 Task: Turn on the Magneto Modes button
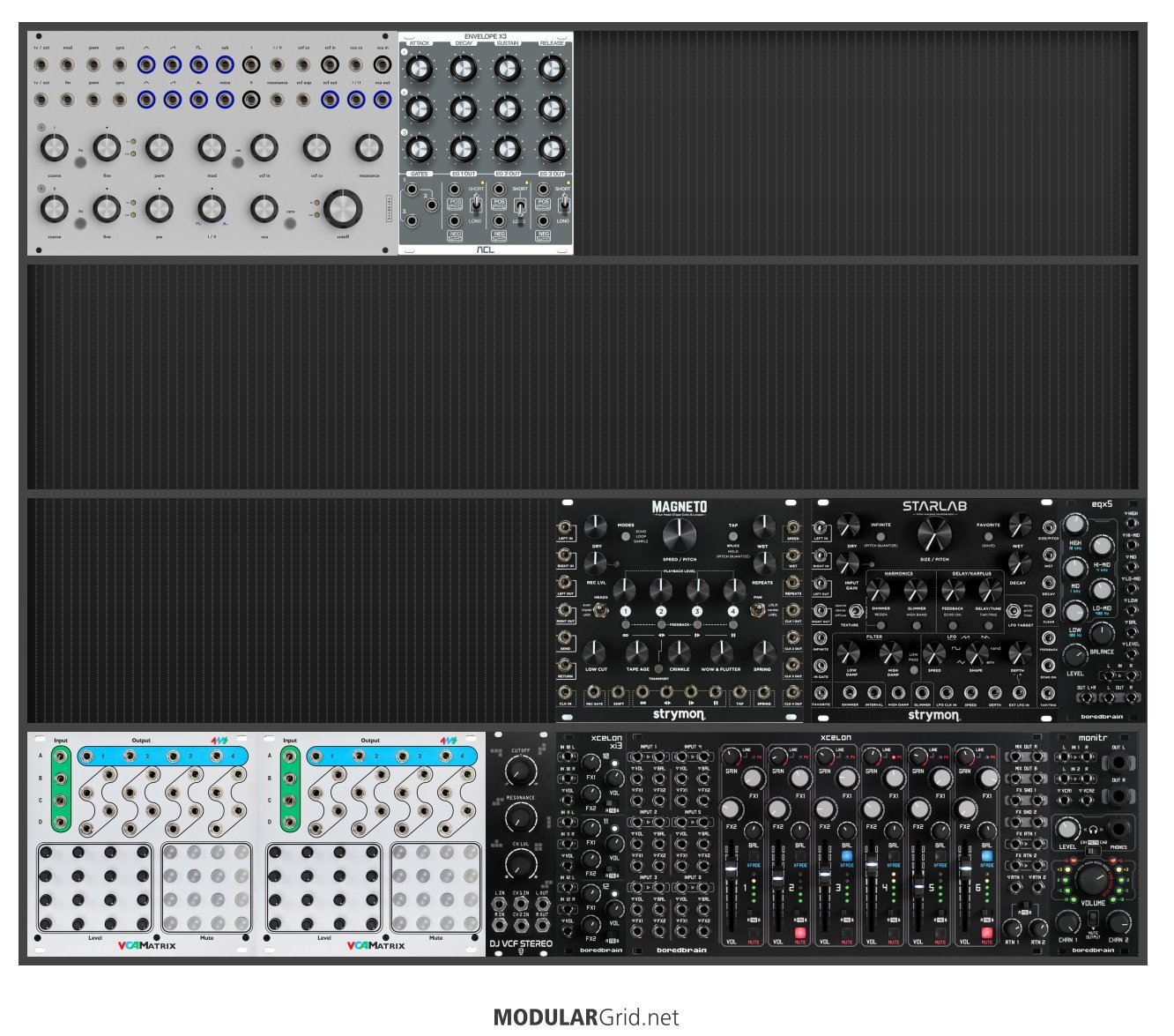(x=627, y=536)
